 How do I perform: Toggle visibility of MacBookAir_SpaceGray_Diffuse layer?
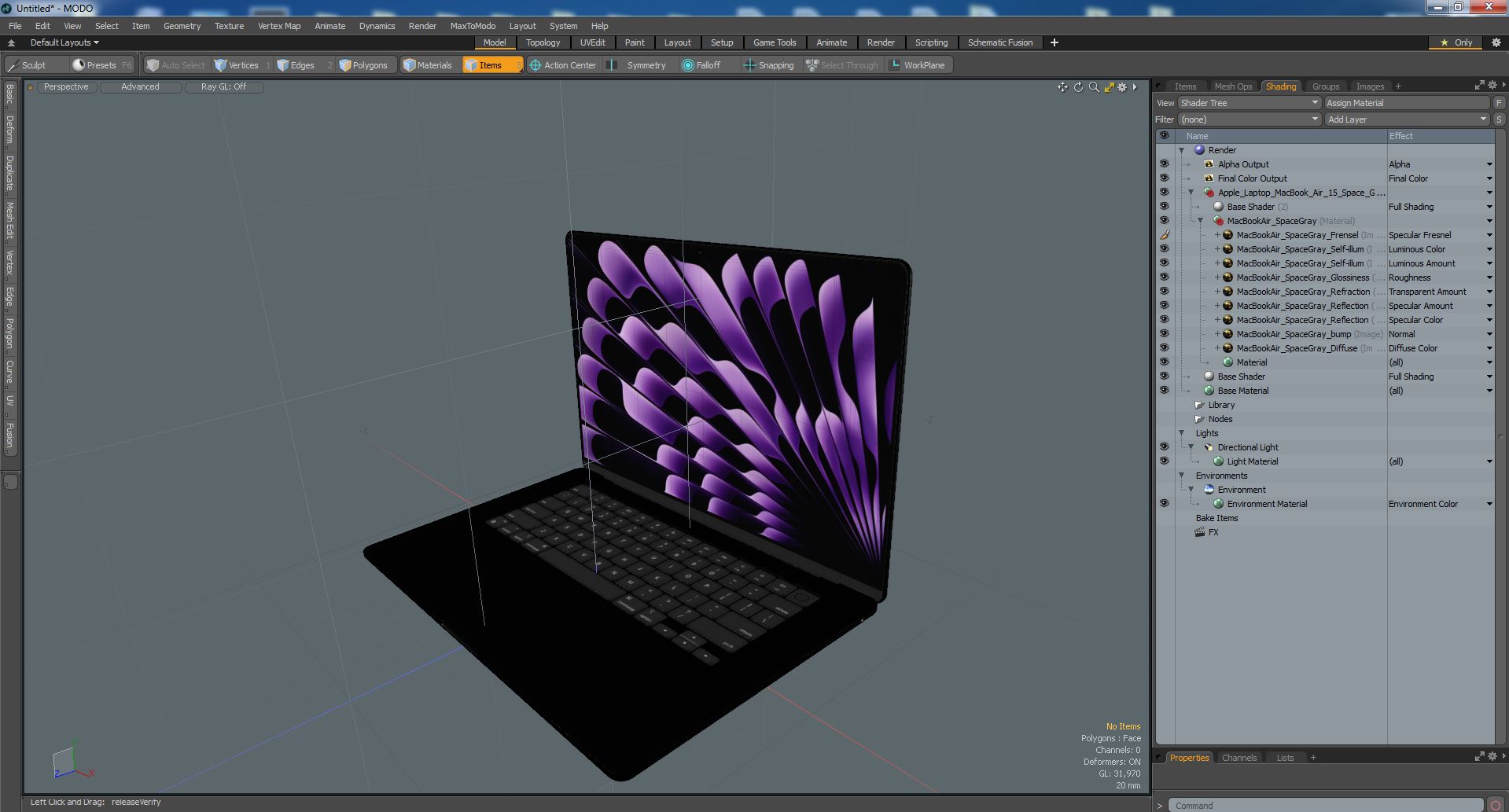tap(1164, 348)
